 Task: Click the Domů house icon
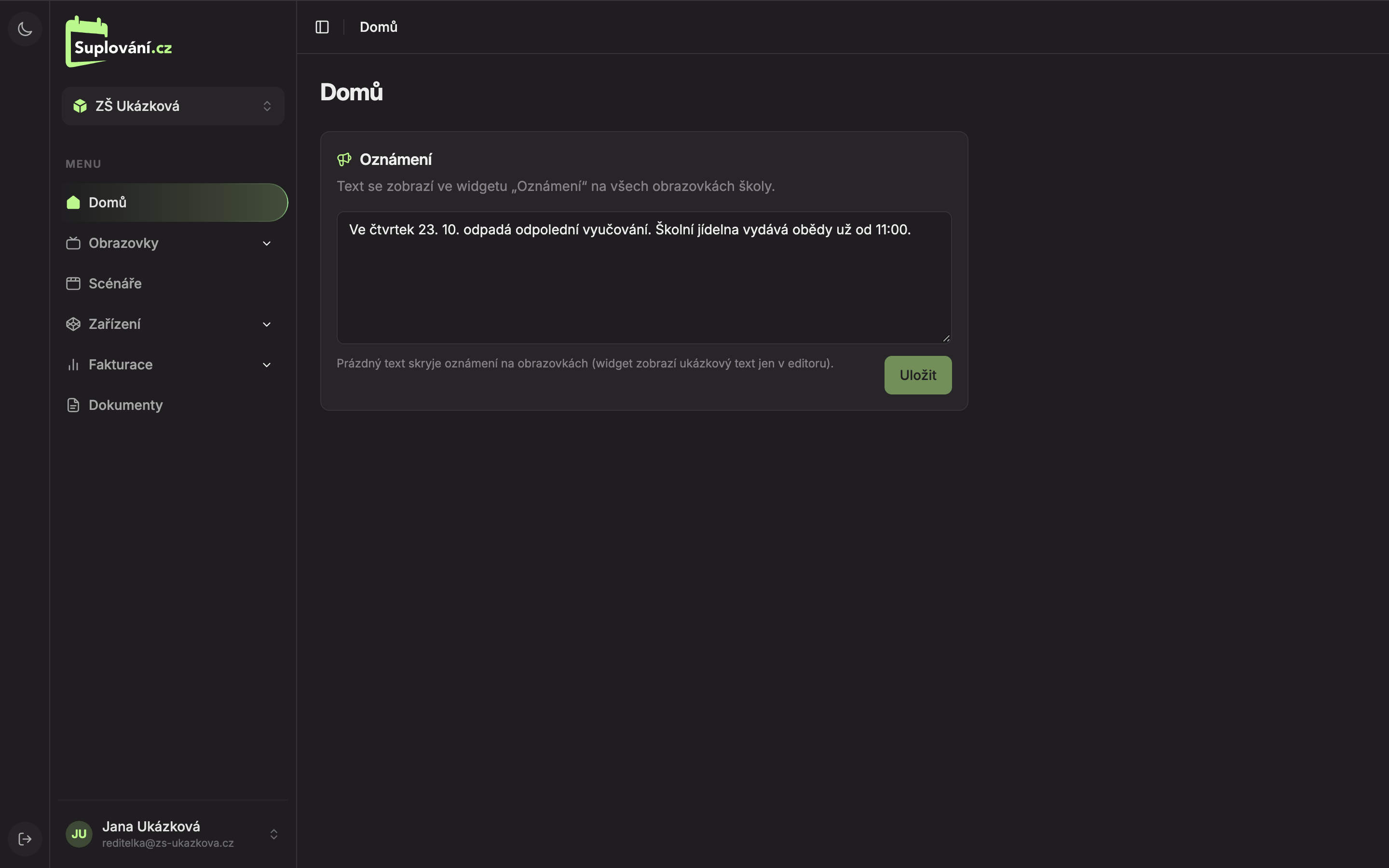point(73,203)
